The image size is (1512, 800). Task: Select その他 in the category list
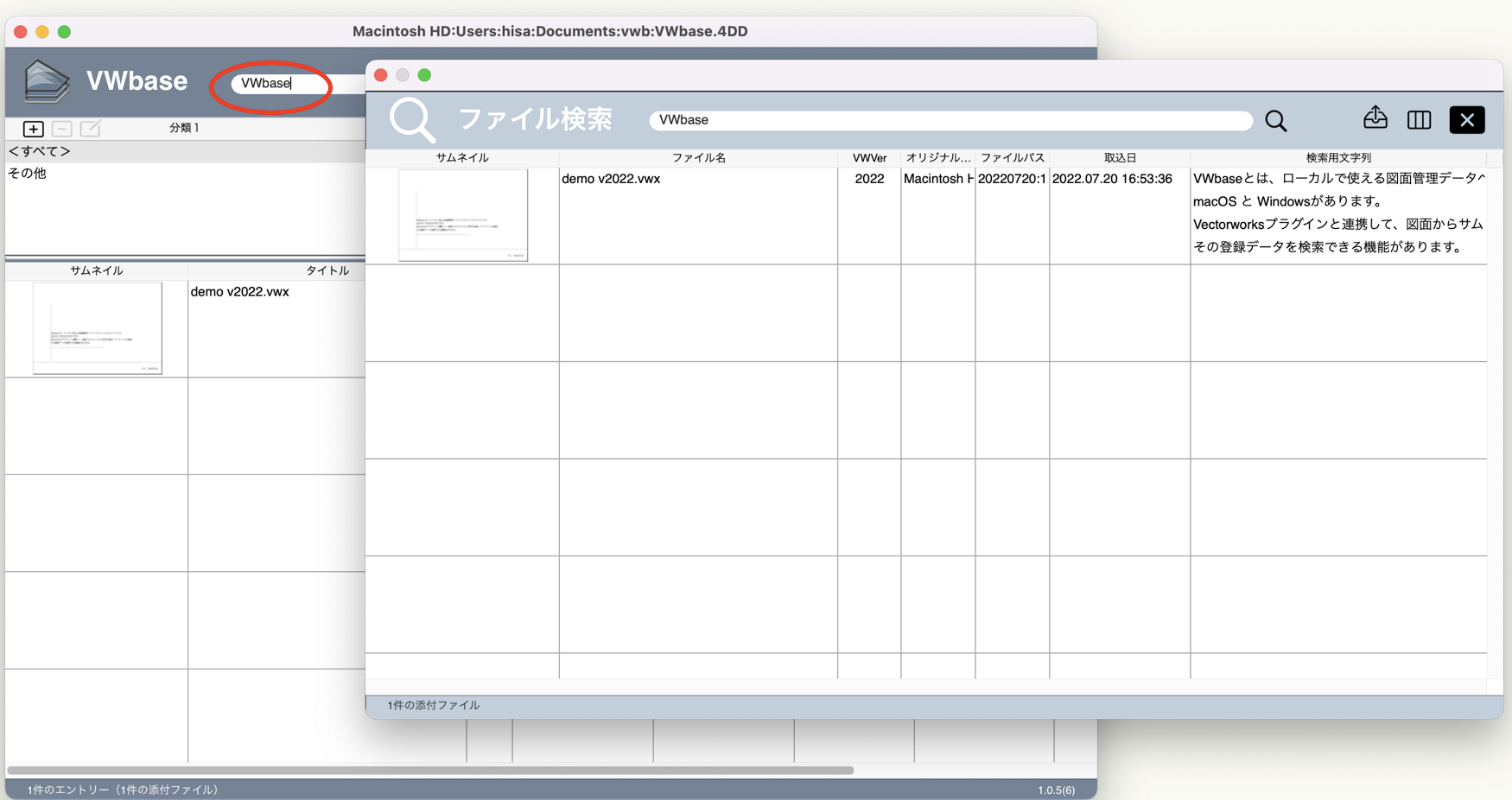click(185, 173)
